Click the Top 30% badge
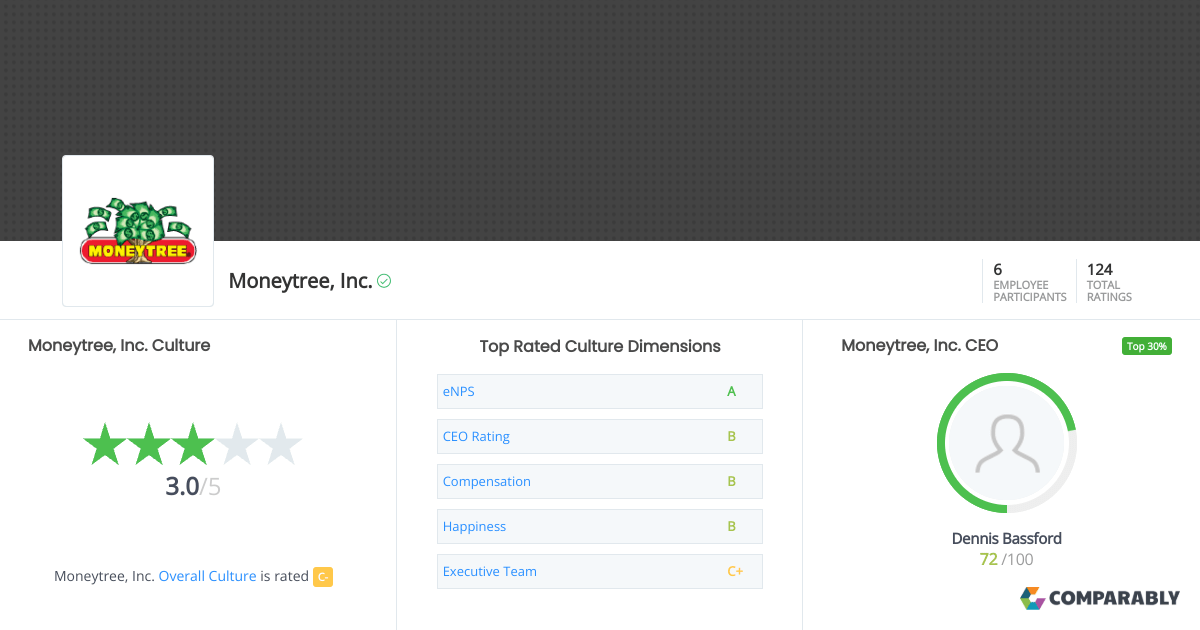 (1146, 345)
